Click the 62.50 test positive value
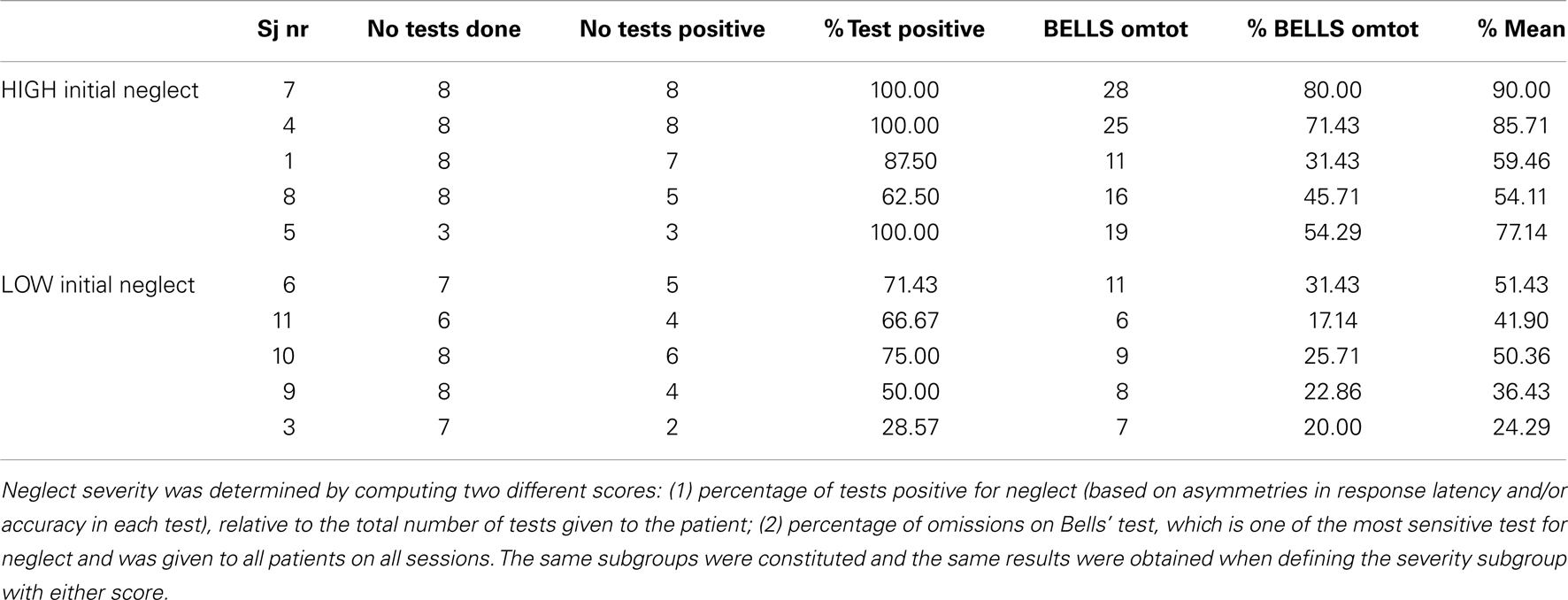This screenshot has width=1568, height=600. coord(909,196)
